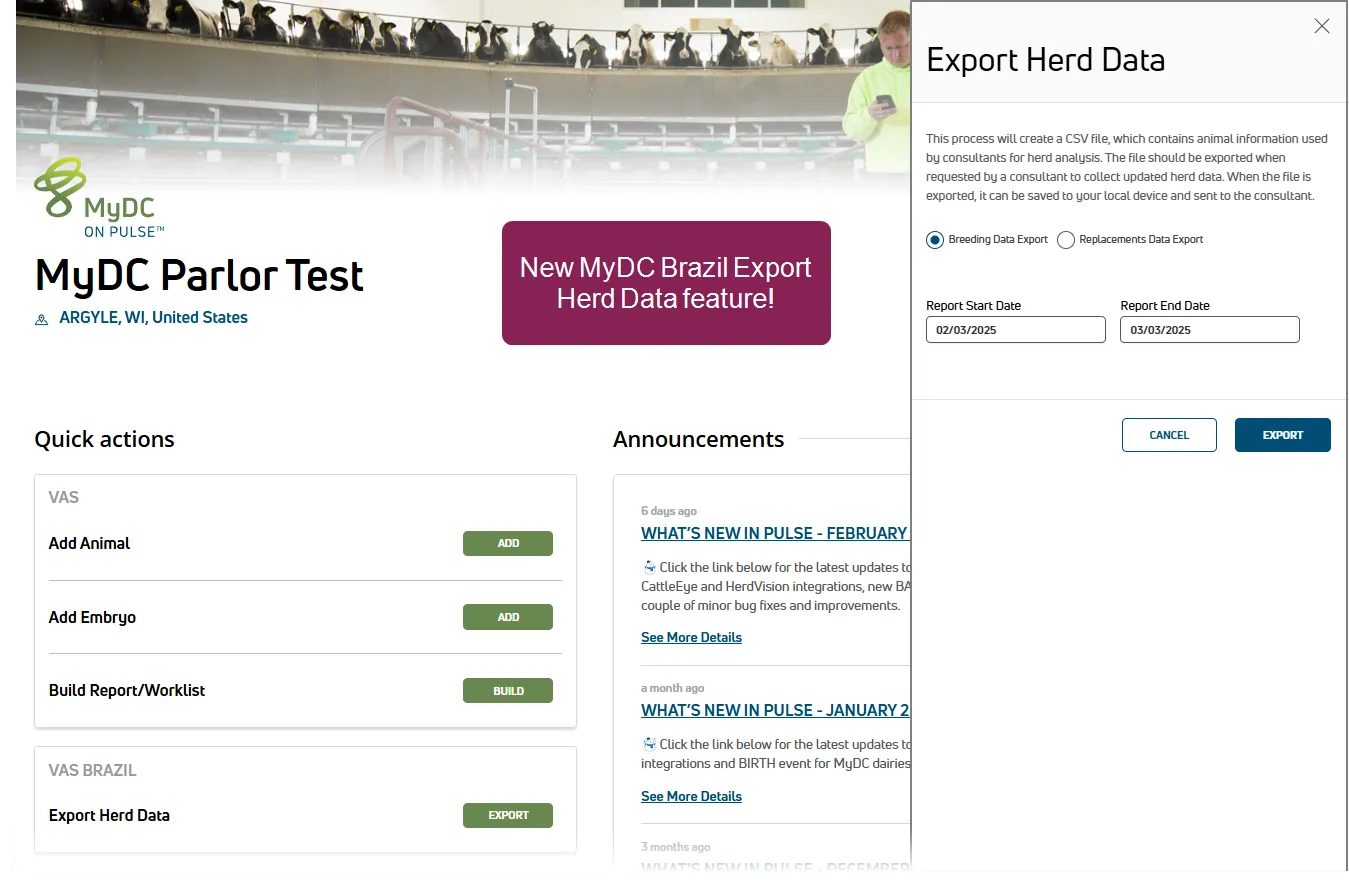The image size is (1349, 885).
Task: Click ADD button for Add Embryo
Action: tap(508, 617)
